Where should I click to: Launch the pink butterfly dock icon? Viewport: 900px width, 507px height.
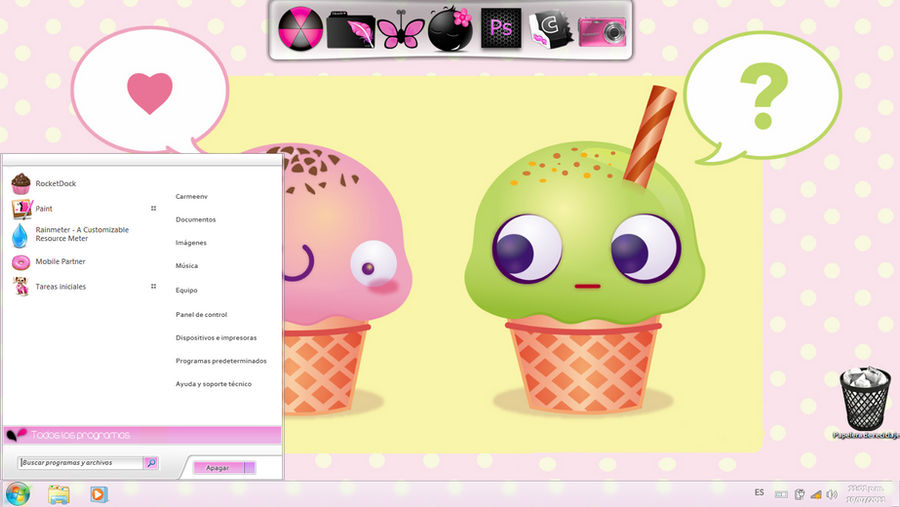(401, 30)
